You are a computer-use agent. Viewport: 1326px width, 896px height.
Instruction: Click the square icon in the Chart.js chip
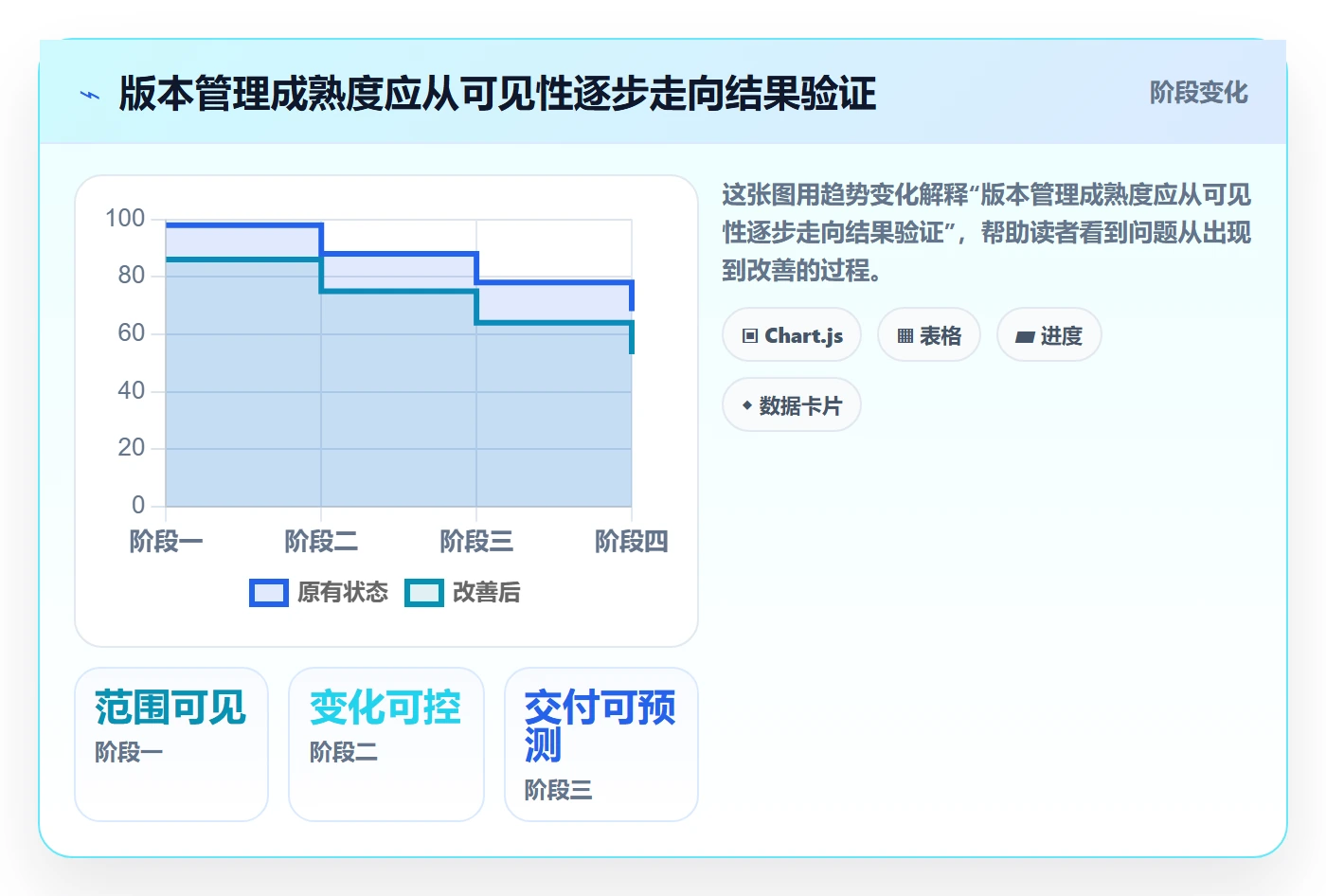pyautogui.click(x=750, y=336)
